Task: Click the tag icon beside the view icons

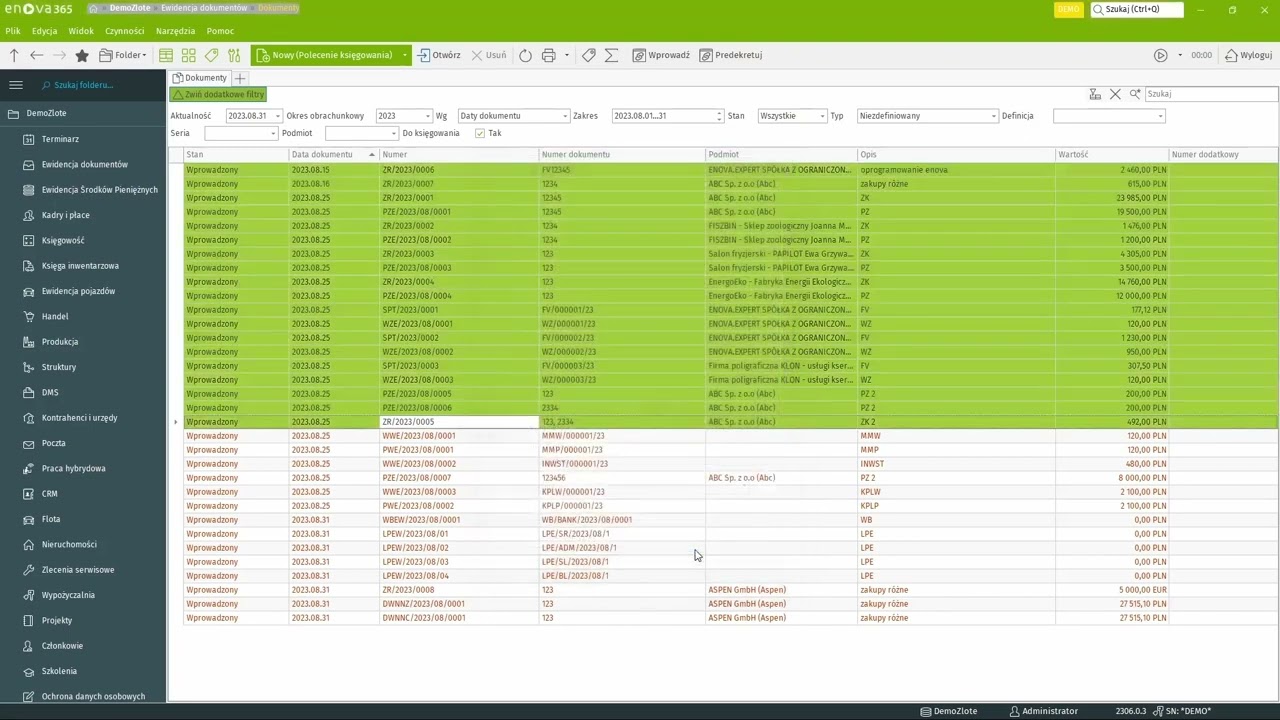Action: point(211,55)
